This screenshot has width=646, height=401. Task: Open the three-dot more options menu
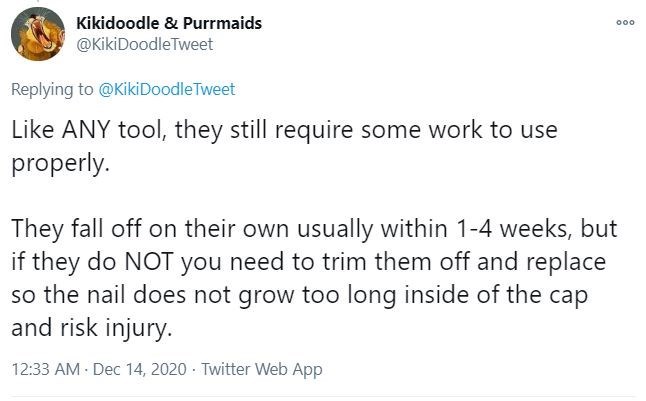point(625,23)
